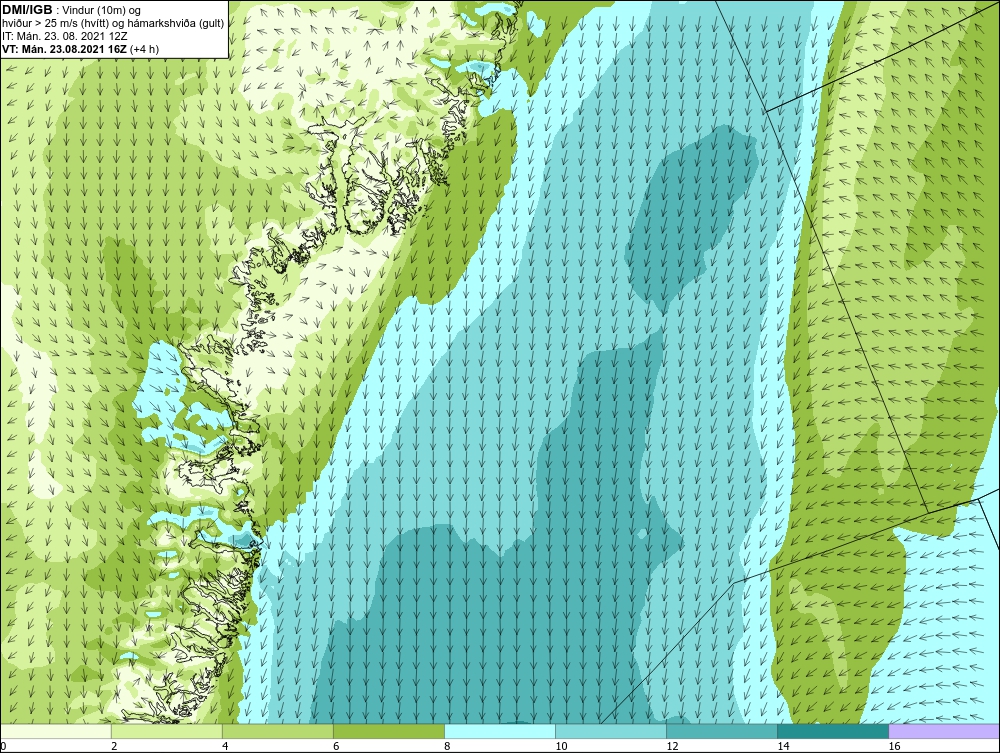Click the 0–2 m/s legend color band

coord(56,731)
